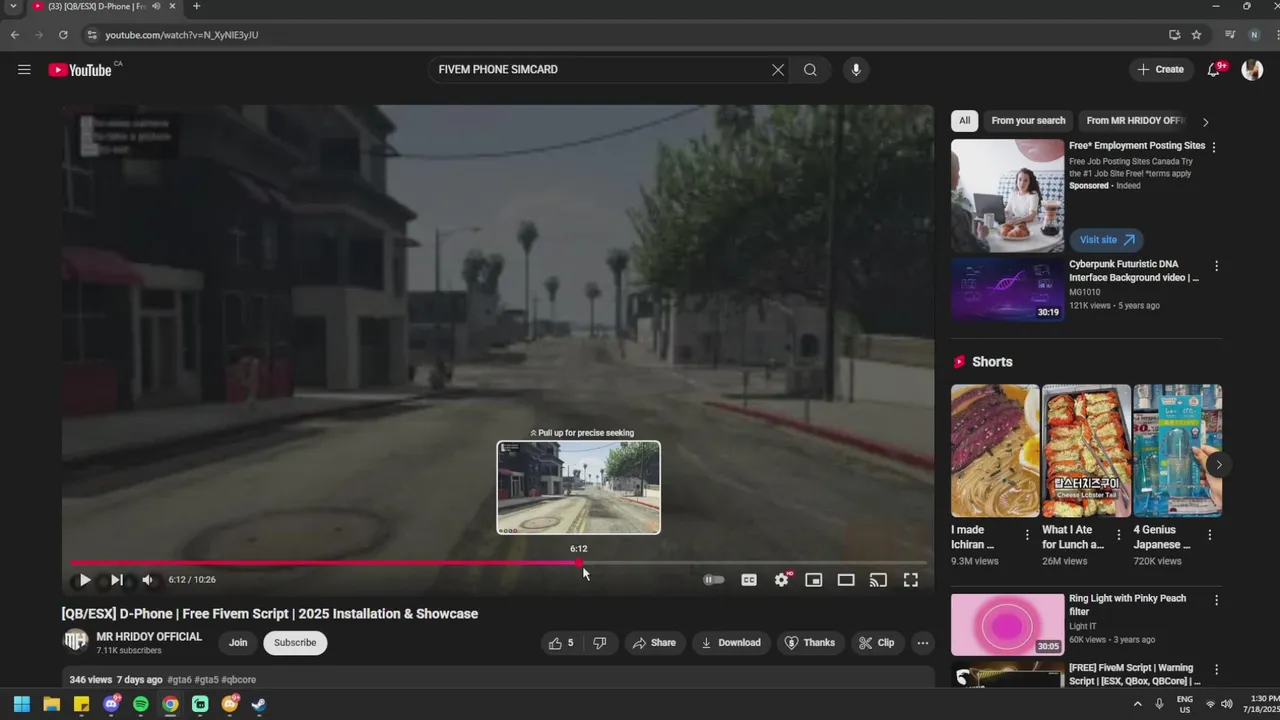Click the Visit site ad button
The image size is (1280, 720).
coord(1106,240)
